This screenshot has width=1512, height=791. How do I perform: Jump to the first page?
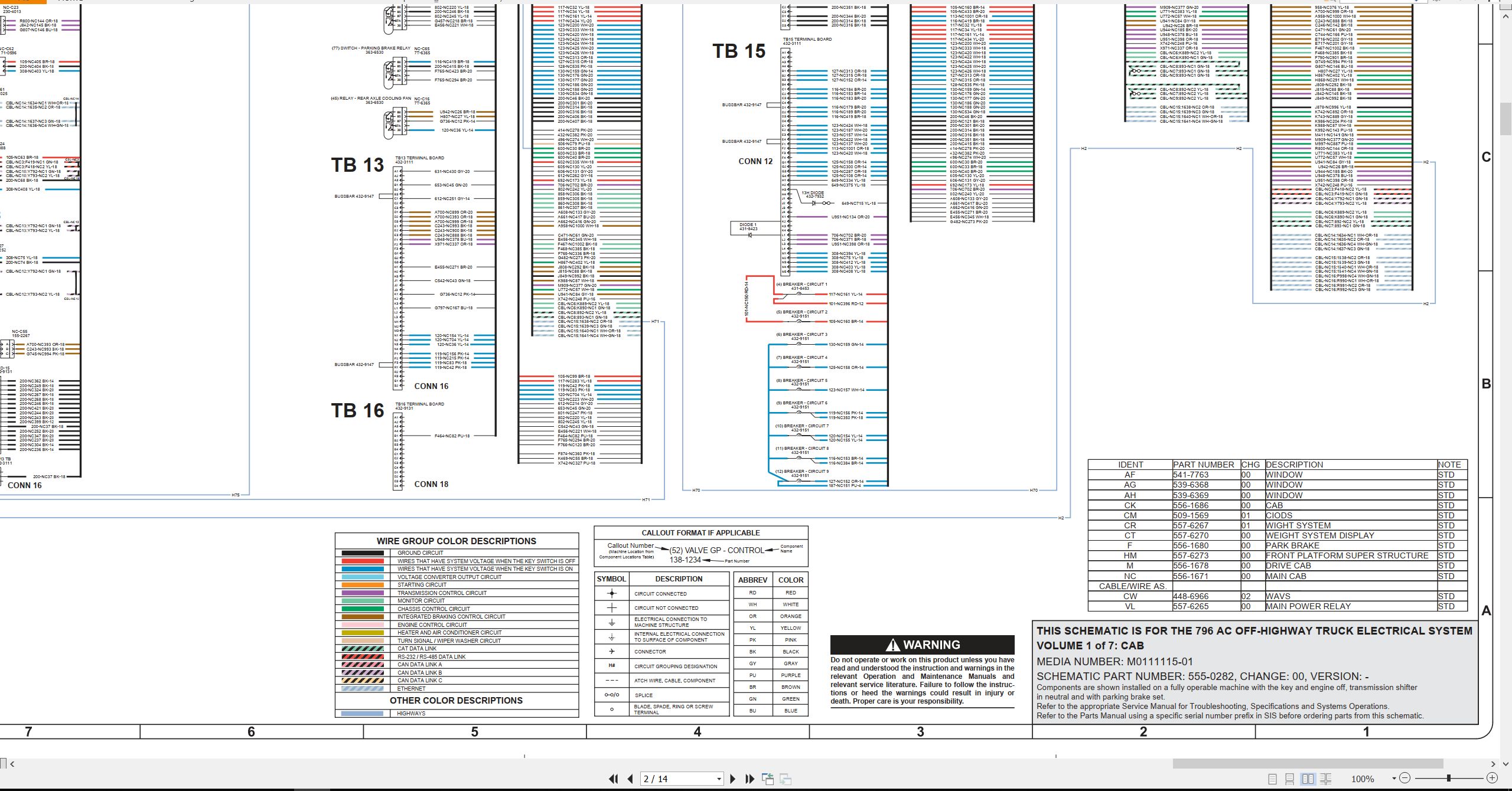click(614, 779)
